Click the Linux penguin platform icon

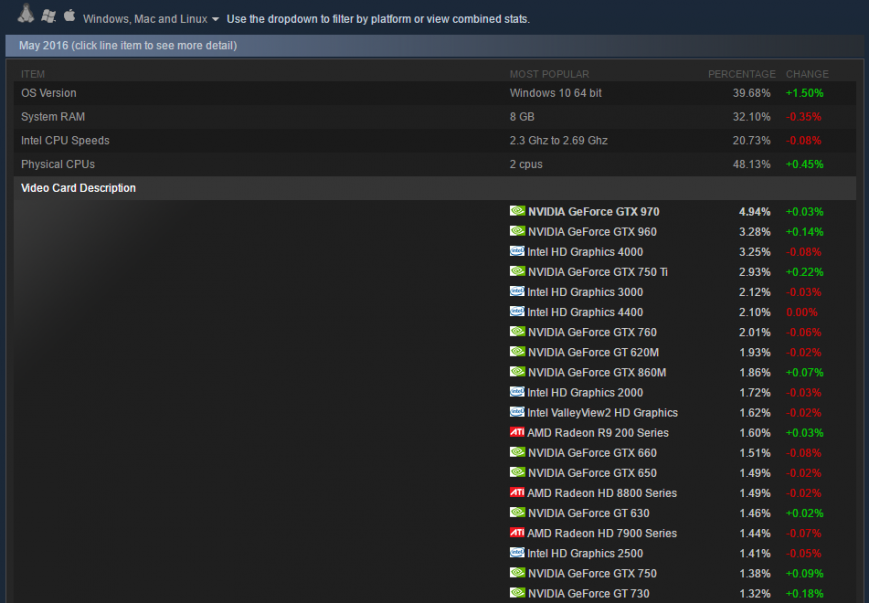(25, 13)
